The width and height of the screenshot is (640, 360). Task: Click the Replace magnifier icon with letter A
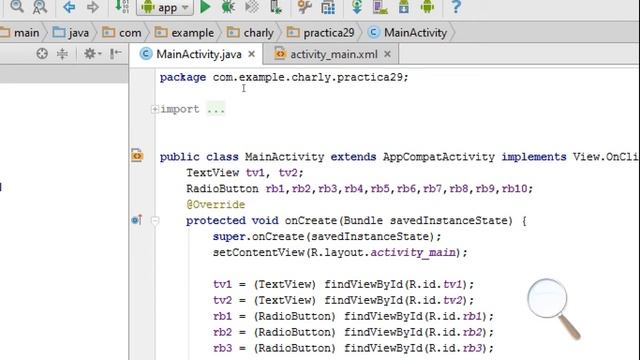40,7
